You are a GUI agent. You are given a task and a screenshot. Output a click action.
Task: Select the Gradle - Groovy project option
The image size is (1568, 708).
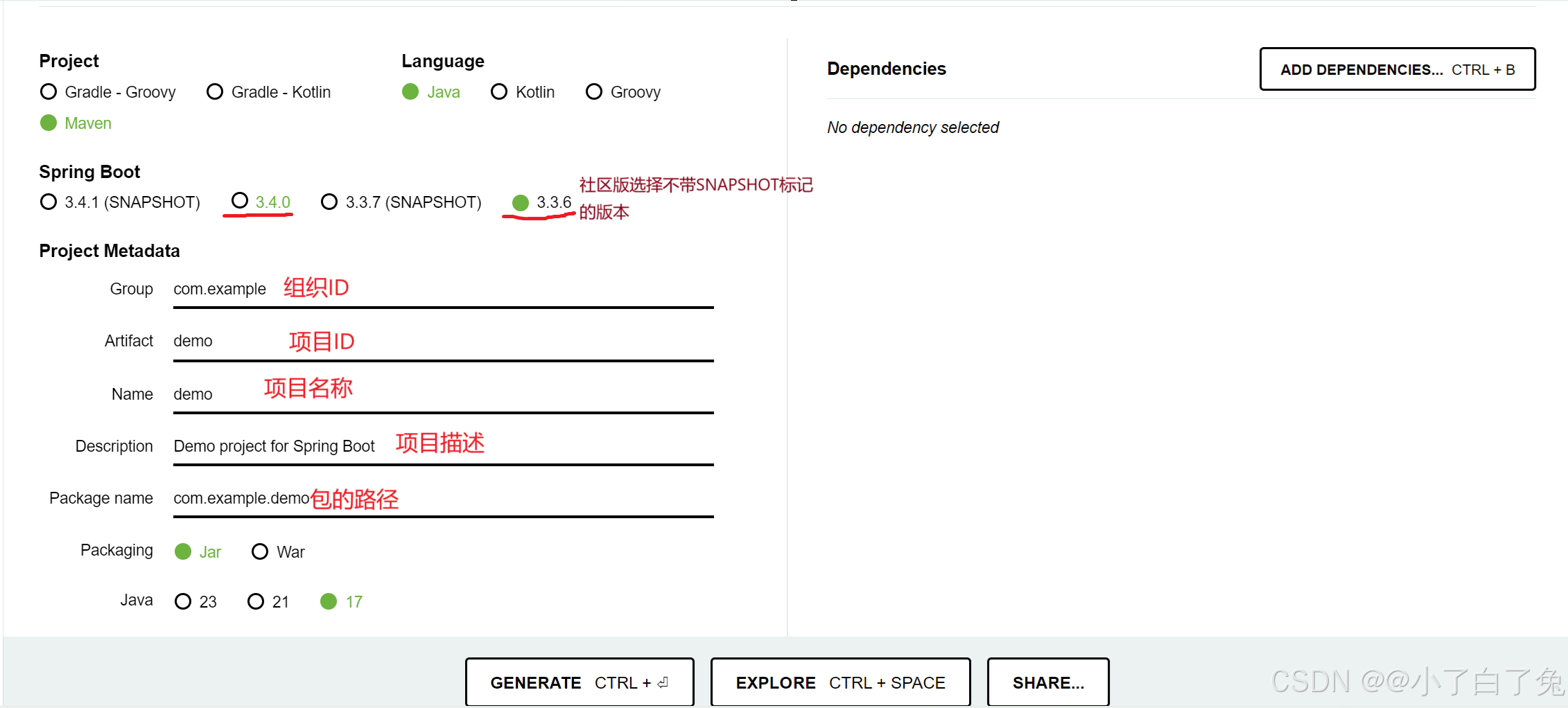(108, 92)
